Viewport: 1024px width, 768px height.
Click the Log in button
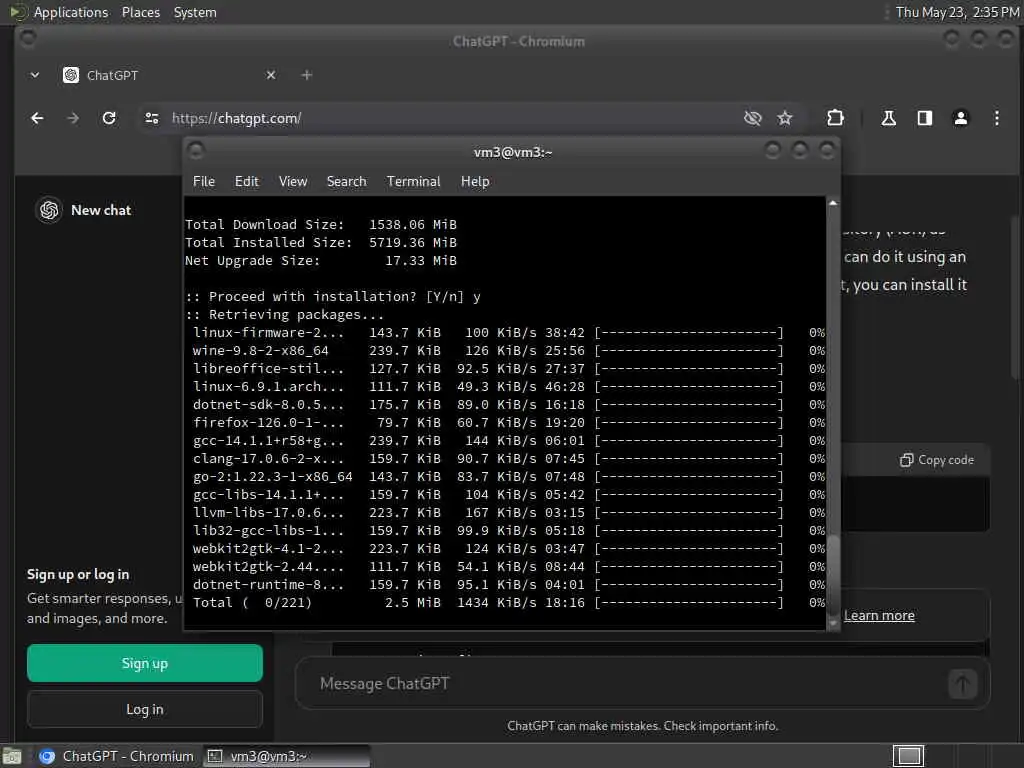[145, 709]
